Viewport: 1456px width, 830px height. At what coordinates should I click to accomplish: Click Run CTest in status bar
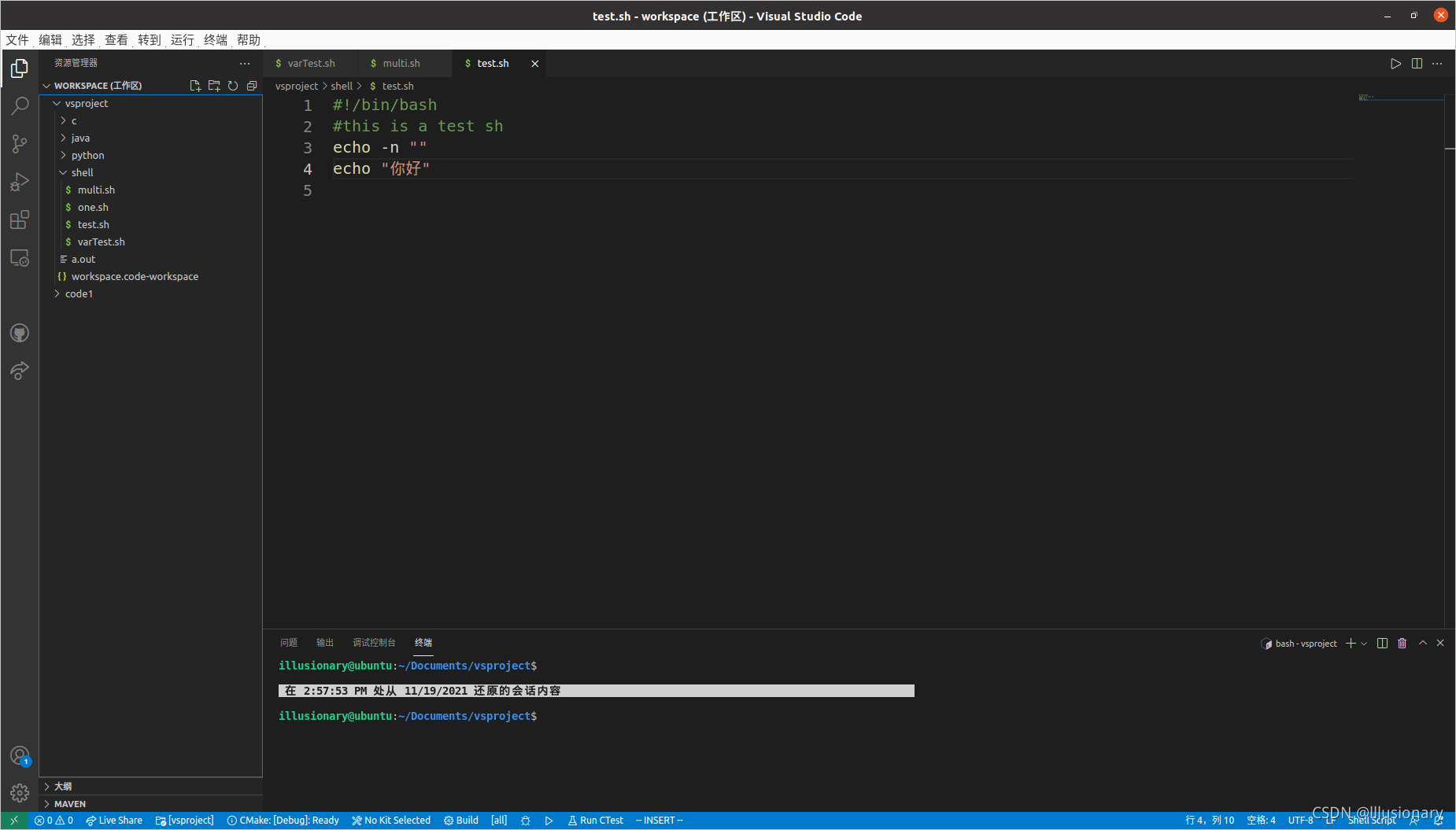coord(596,820)
